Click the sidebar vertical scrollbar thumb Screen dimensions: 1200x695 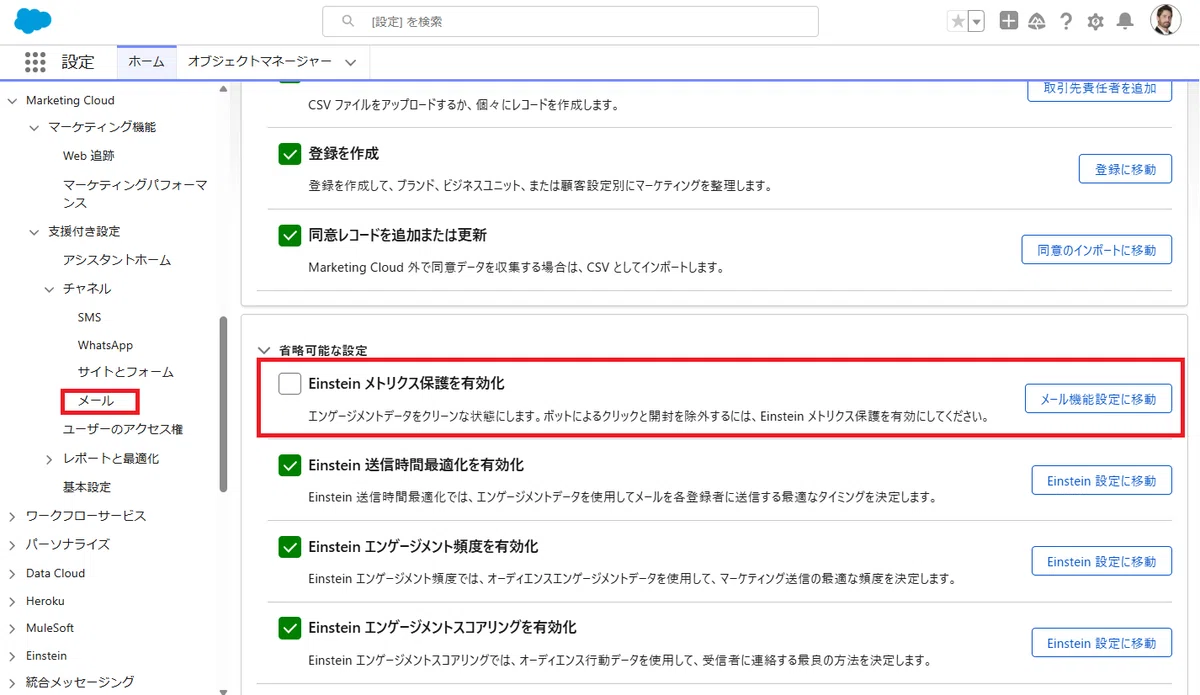point(224,404)
